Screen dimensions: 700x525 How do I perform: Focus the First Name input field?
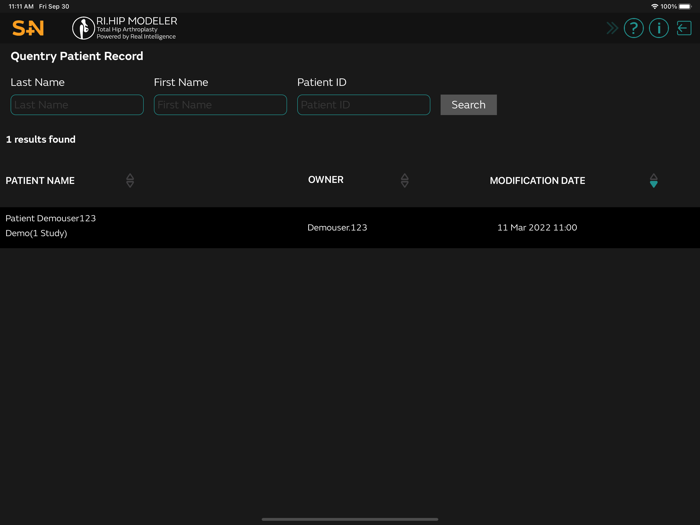(220, 104)
